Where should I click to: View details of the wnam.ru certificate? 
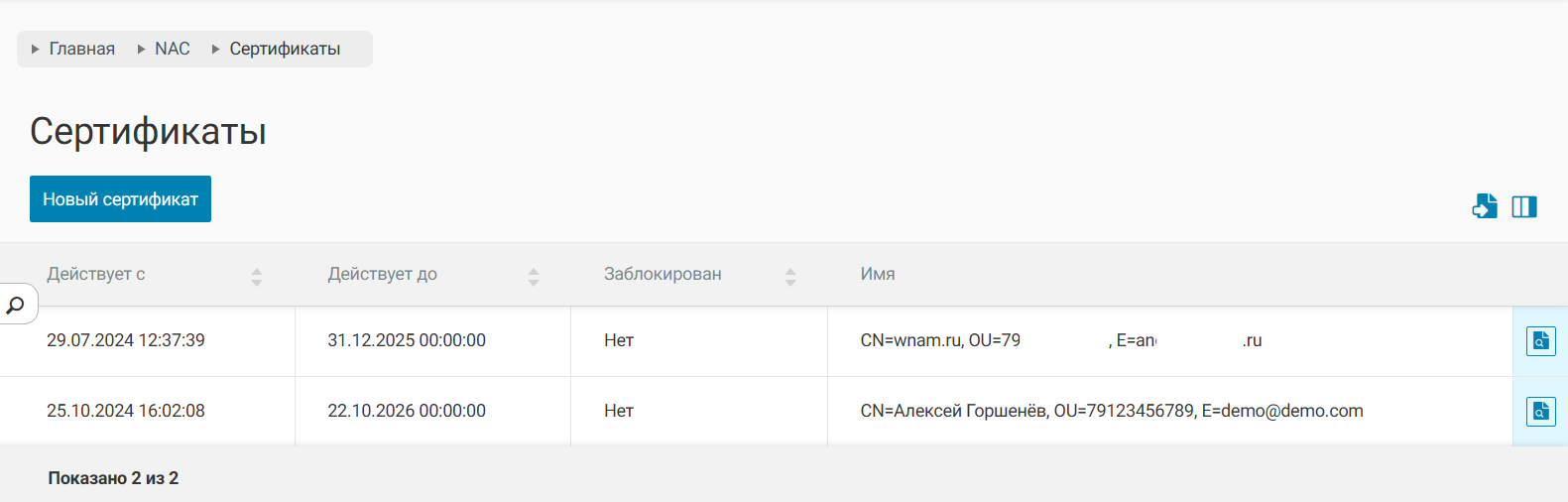(1540, 341)
